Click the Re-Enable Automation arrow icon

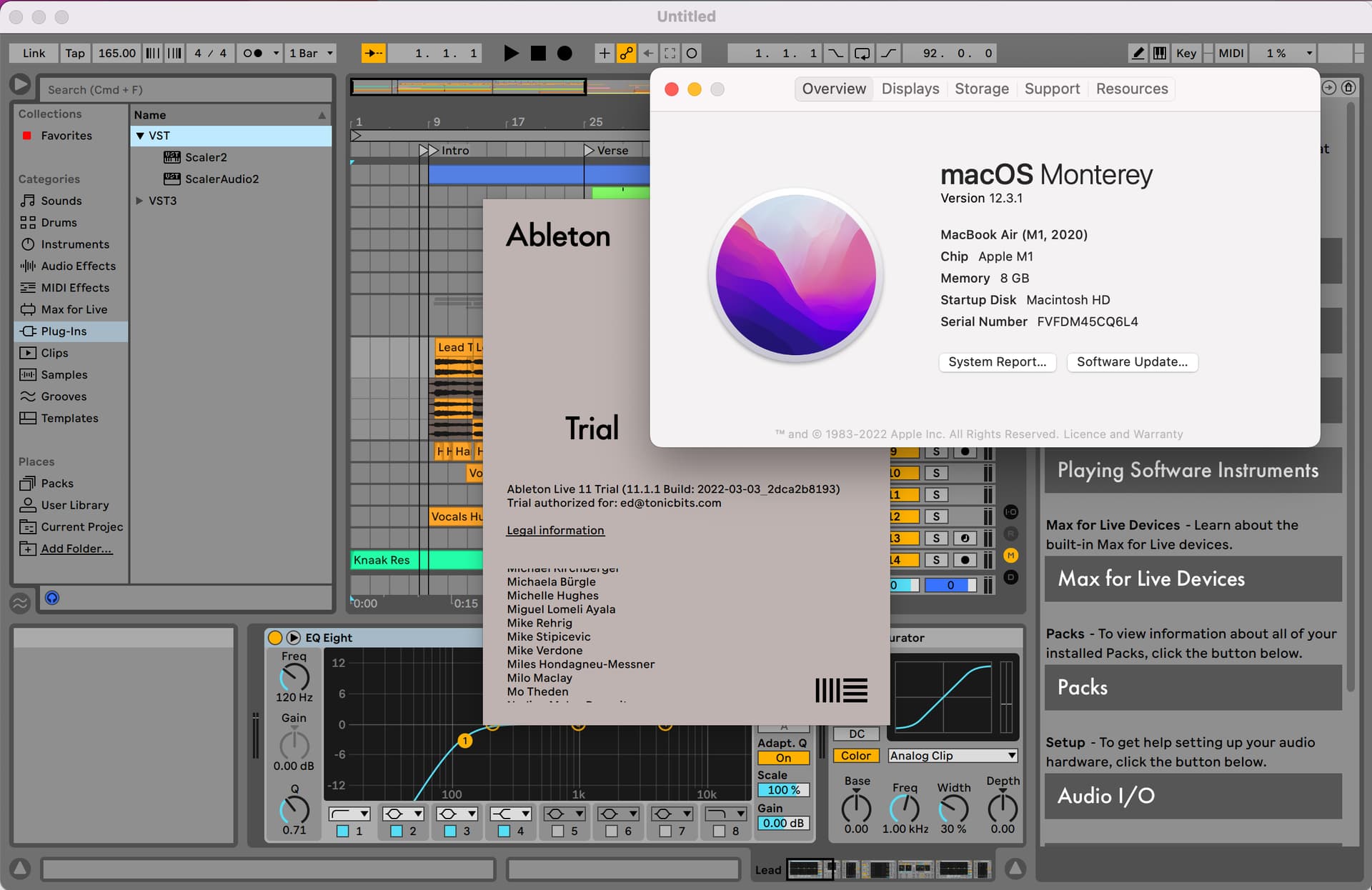tap(648, 53)
